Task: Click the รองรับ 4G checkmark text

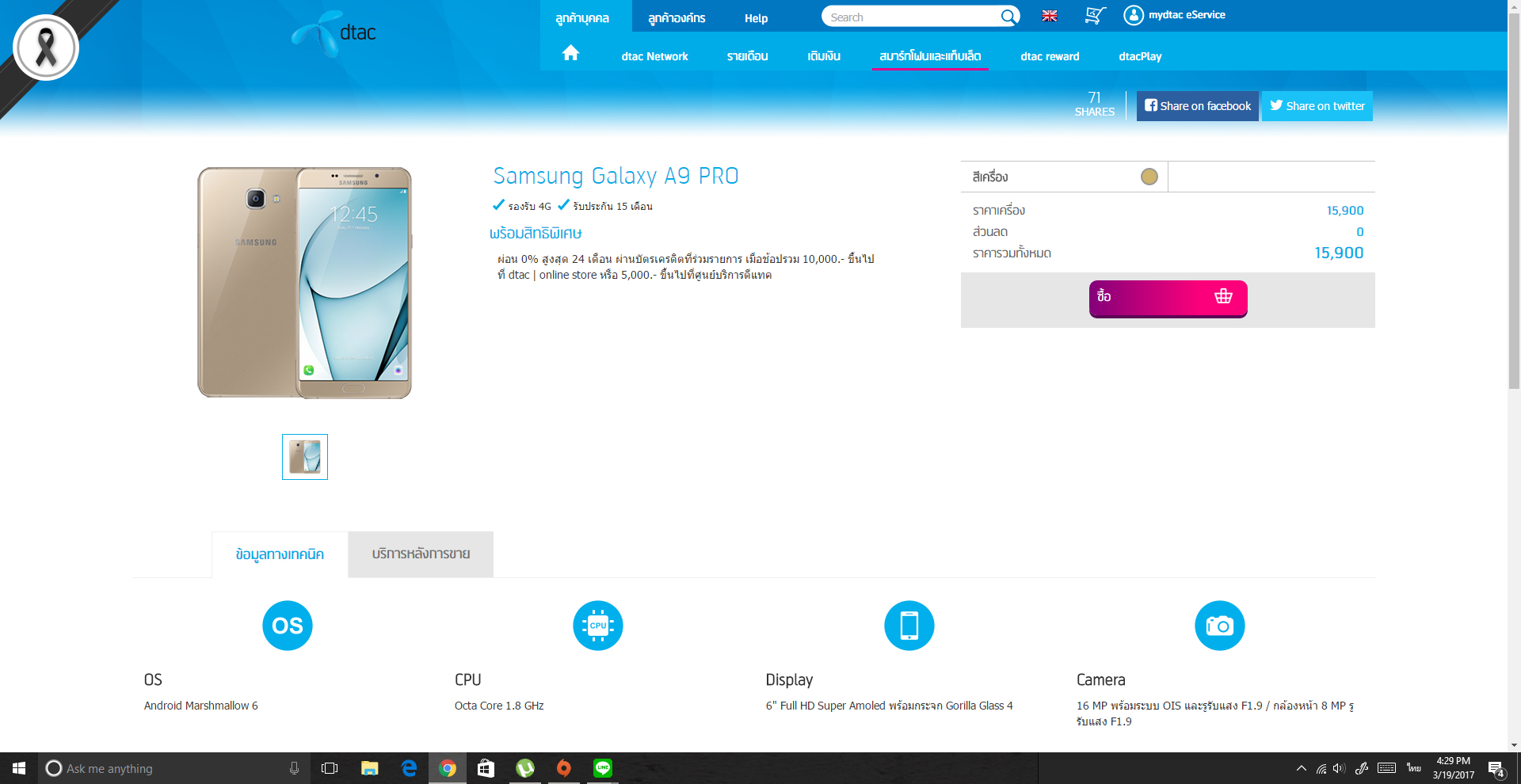Action: tap(522, 206)
